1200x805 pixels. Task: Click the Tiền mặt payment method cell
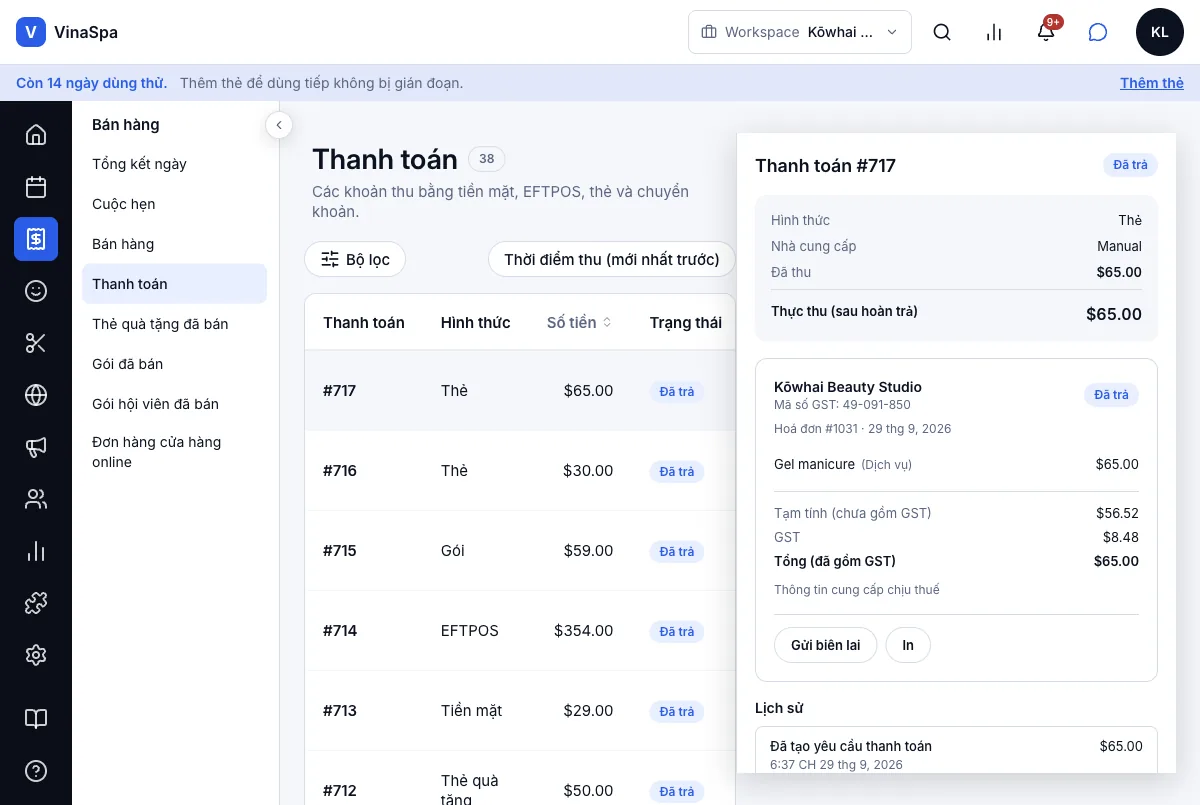click(x=471, y=711)
